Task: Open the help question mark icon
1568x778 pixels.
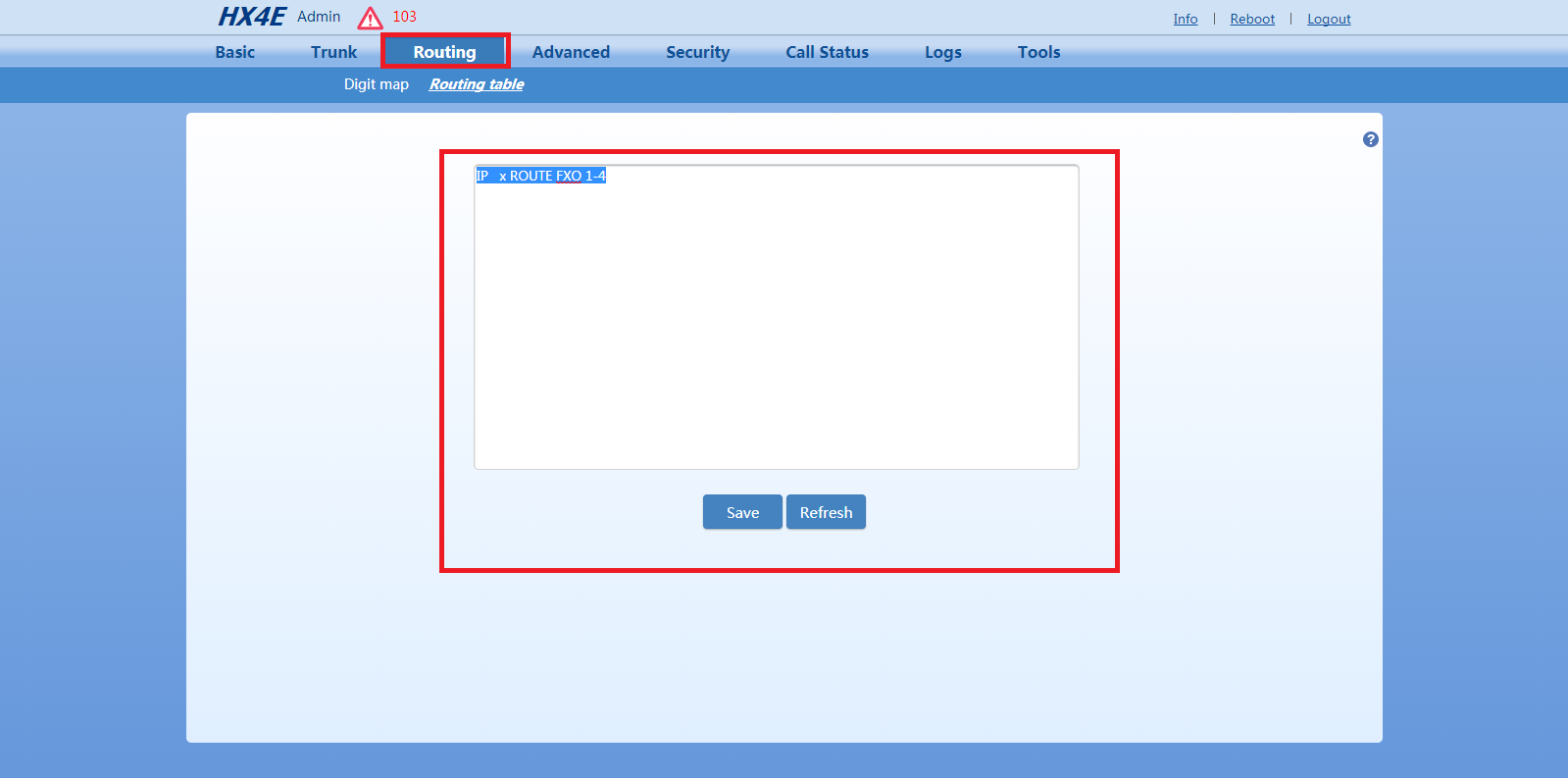Action: (1370, 139)
